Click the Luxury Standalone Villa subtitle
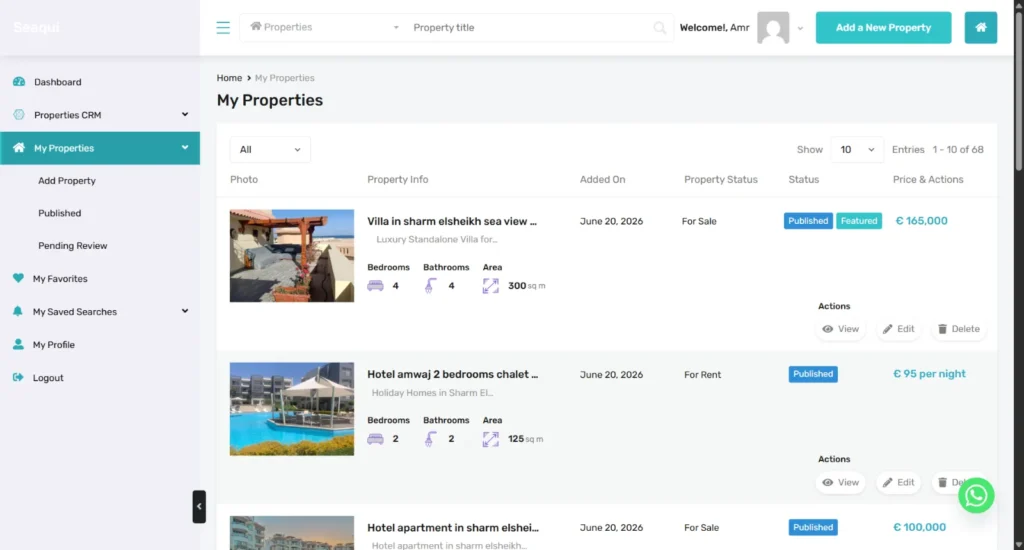Viewport: 1024px width, 550px height. [x=437, y=240]
